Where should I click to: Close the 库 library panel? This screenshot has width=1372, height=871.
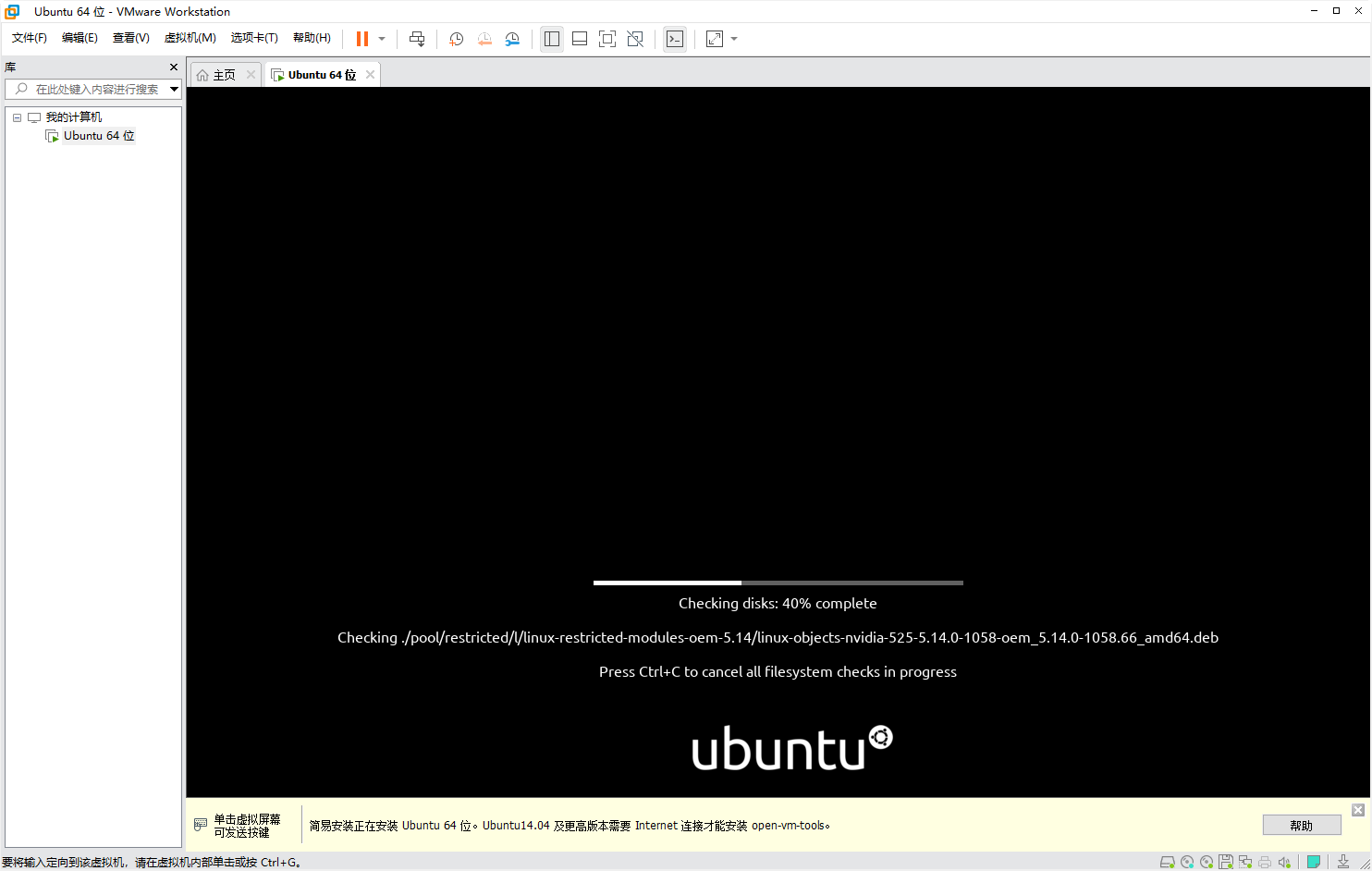(174, 67)
